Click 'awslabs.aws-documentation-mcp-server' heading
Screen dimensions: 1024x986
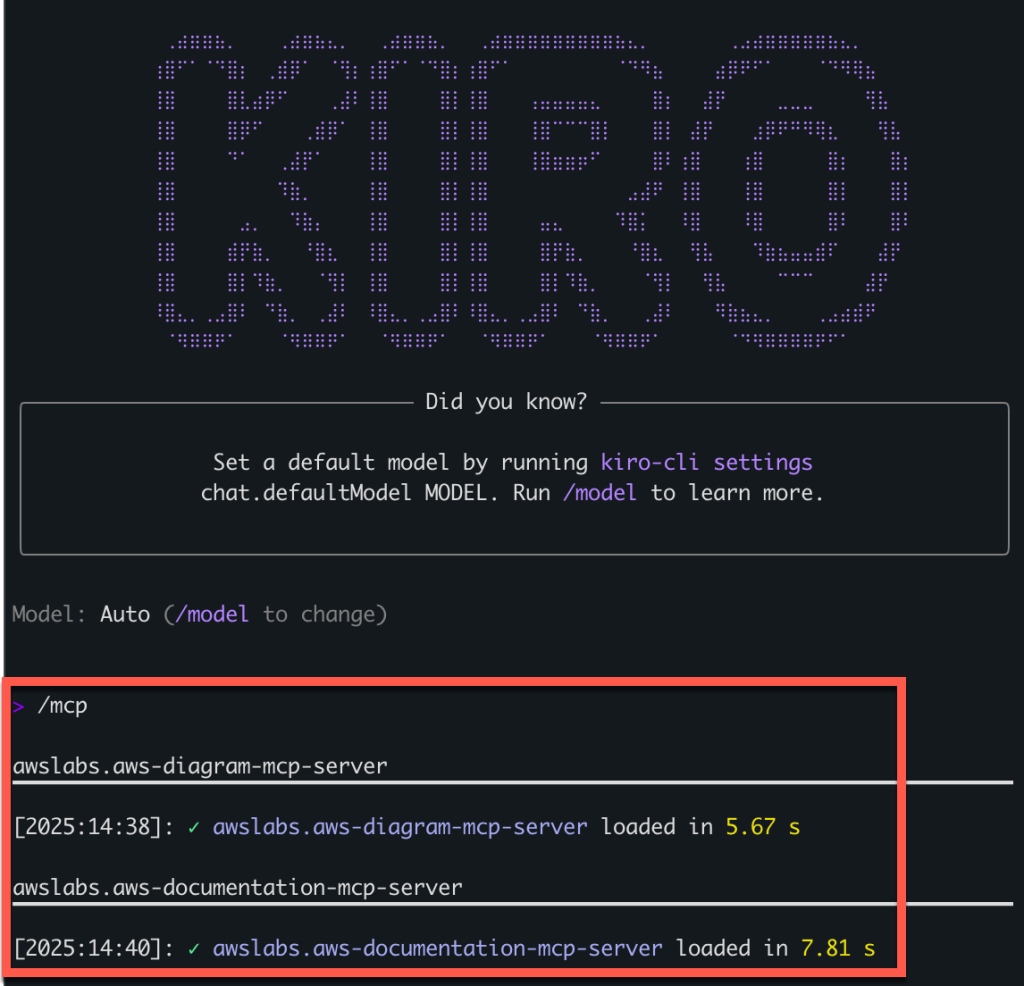point(238,887)
